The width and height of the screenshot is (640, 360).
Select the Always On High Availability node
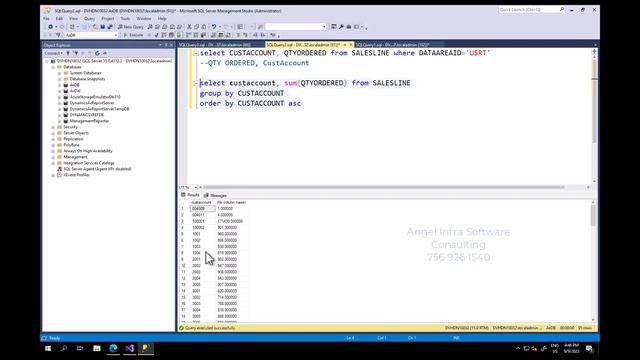click(88, 151)
